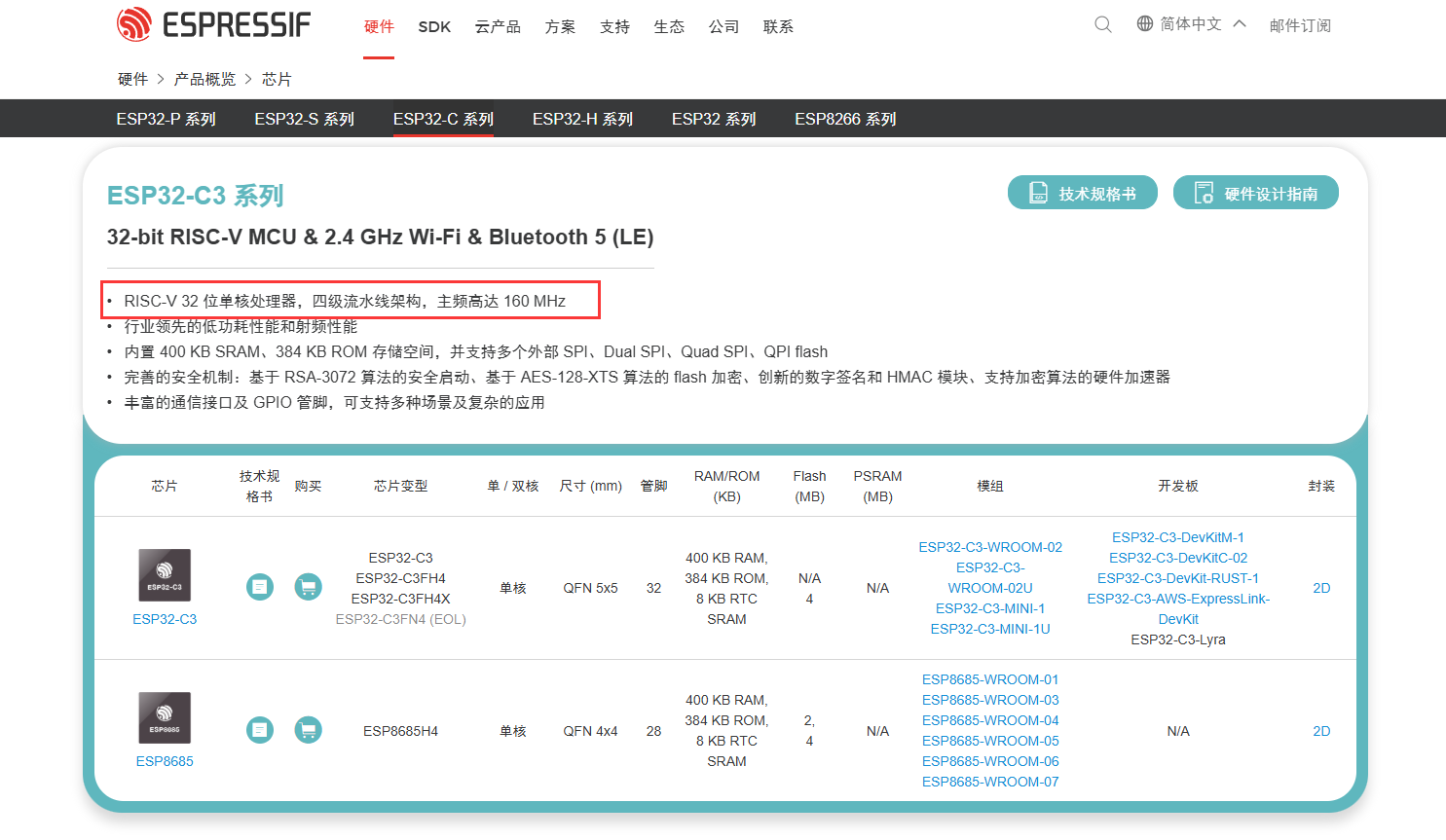Click the 邮件订阅 link
The width and height of the screenshot is (1446, 840).
coord(1300,25)
